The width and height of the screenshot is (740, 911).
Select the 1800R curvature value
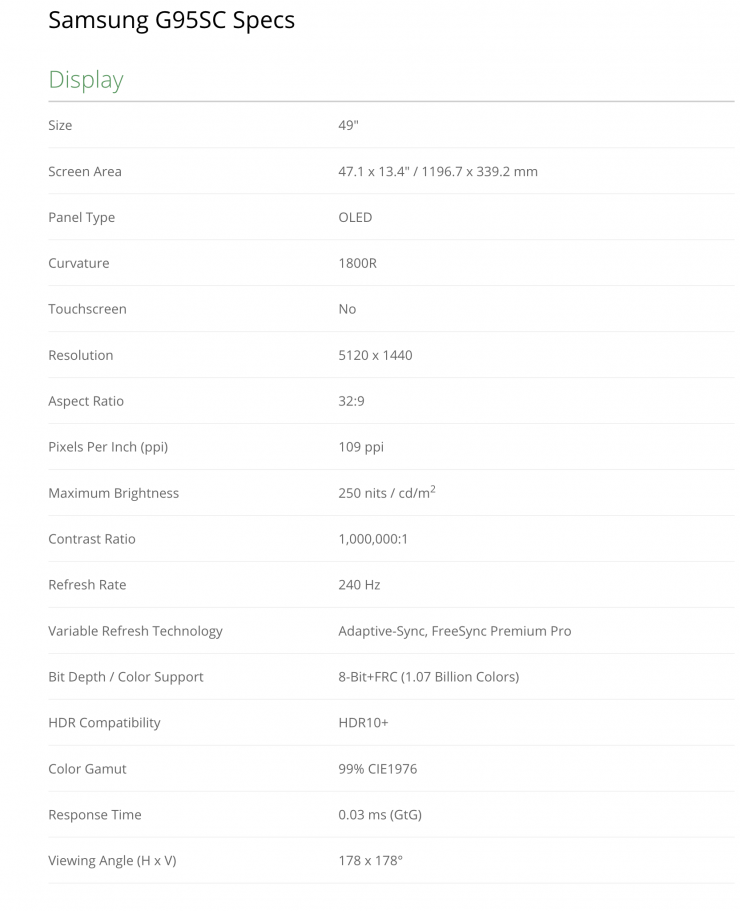tap(357, 263)
